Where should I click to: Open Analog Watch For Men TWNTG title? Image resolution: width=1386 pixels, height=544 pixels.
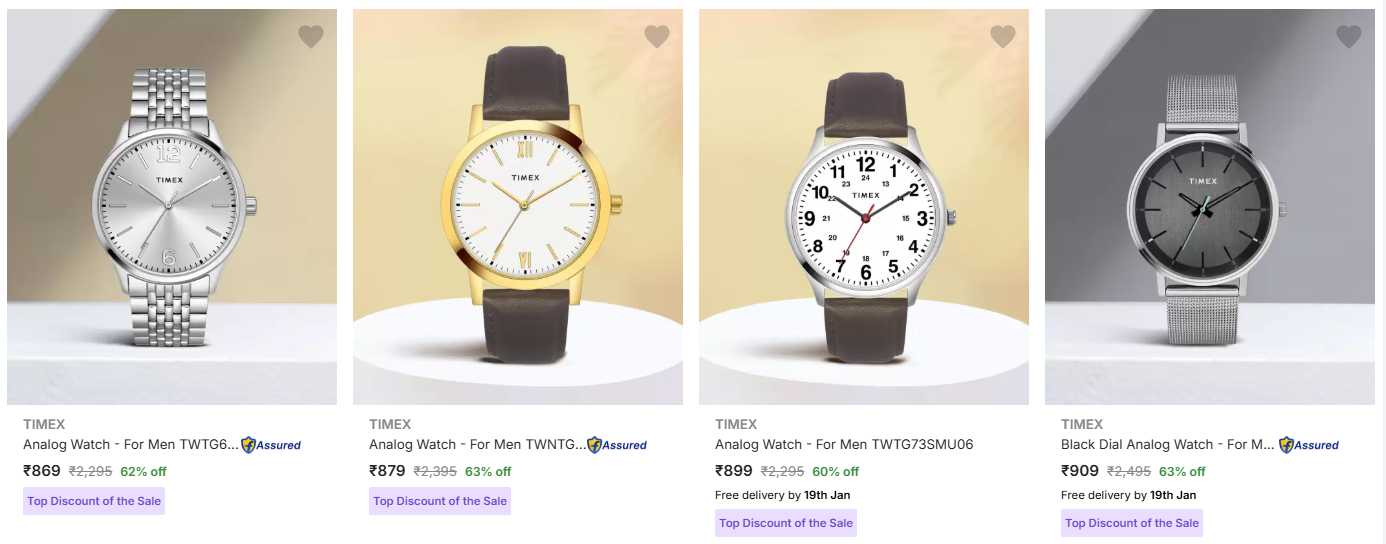point(476,444)
